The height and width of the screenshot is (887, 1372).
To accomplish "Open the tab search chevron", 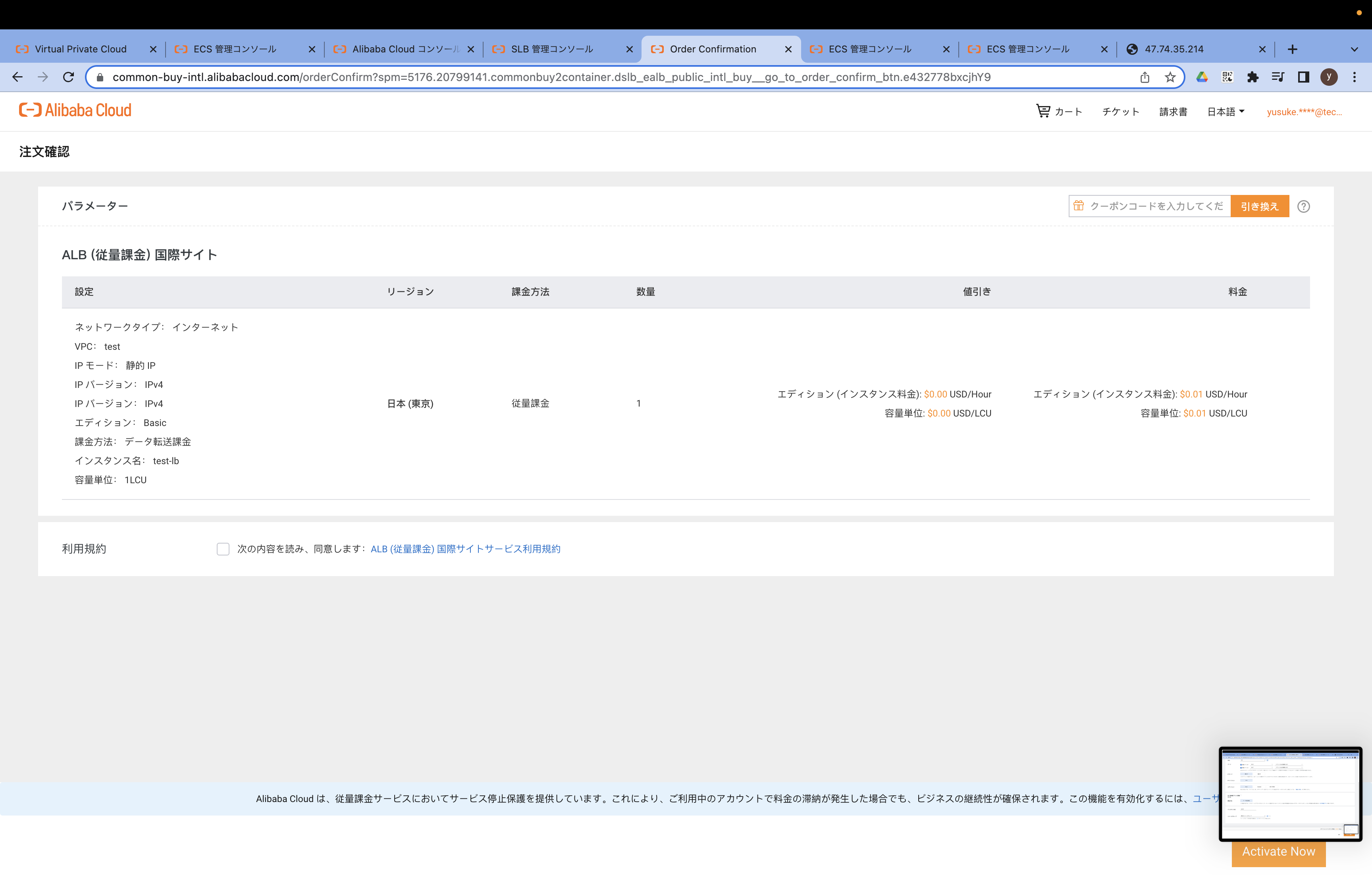I will tap(1354, 49).
